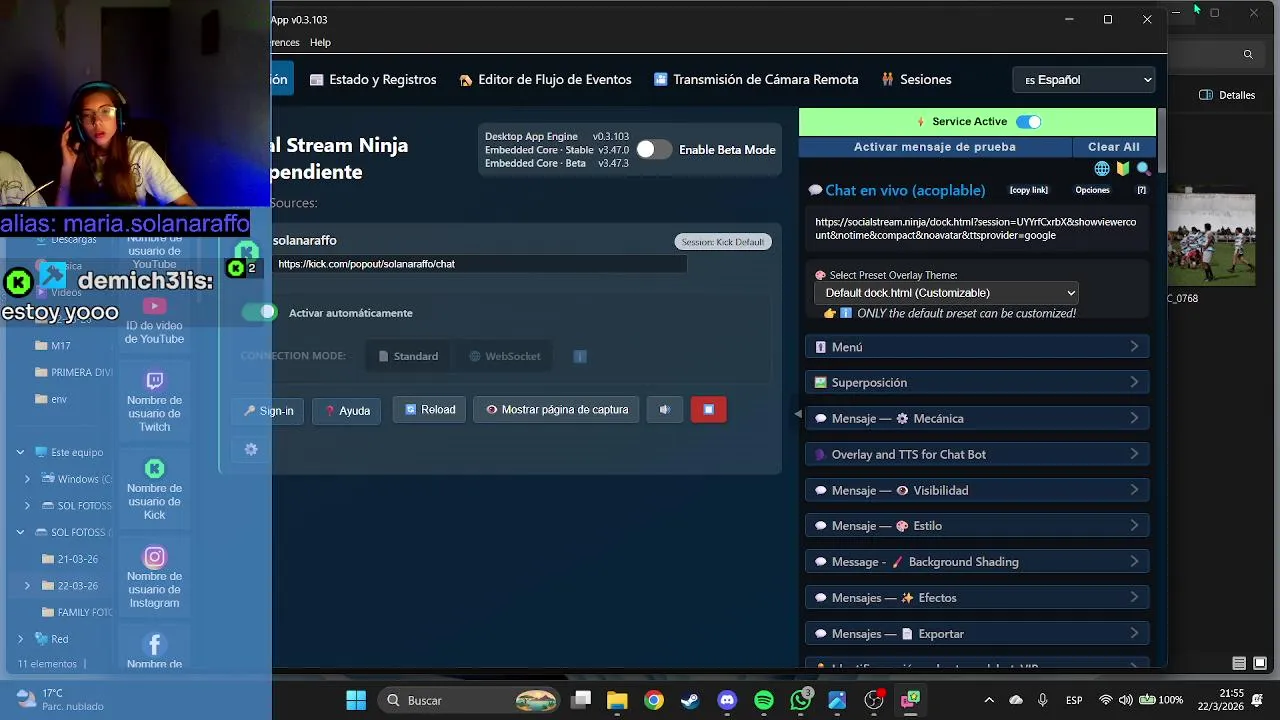Expand the Mensaje — Mecánica section
The image size is (1280, 720).
[977, 419]
